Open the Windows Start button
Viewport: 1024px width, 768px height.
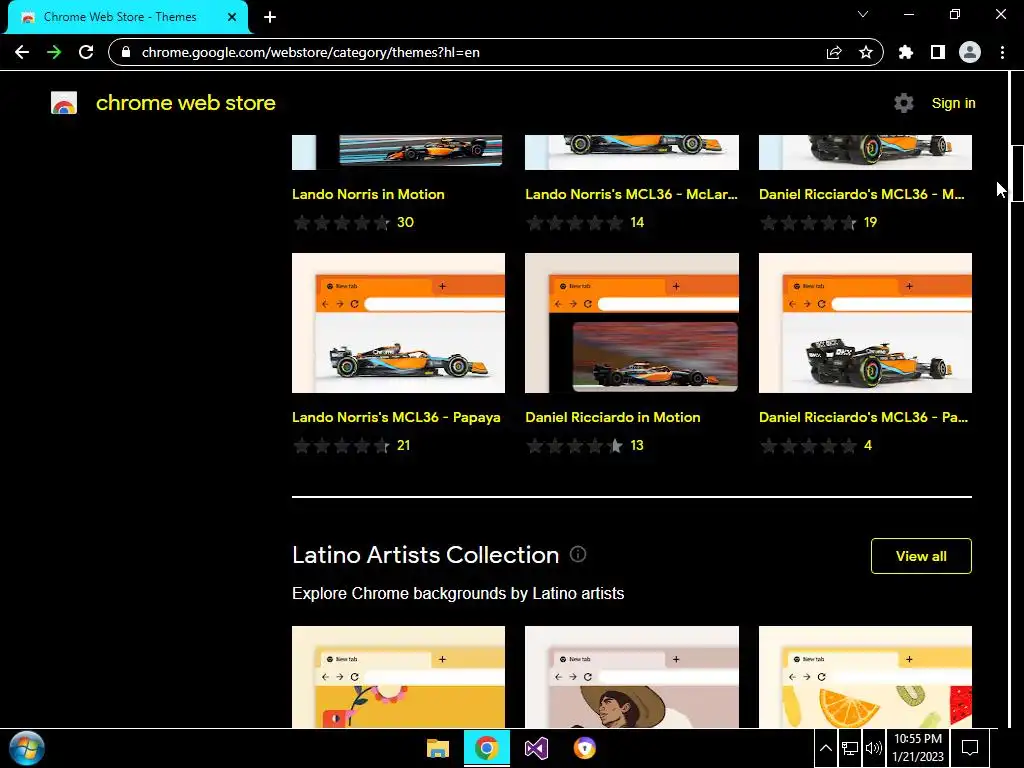point(27,748)
